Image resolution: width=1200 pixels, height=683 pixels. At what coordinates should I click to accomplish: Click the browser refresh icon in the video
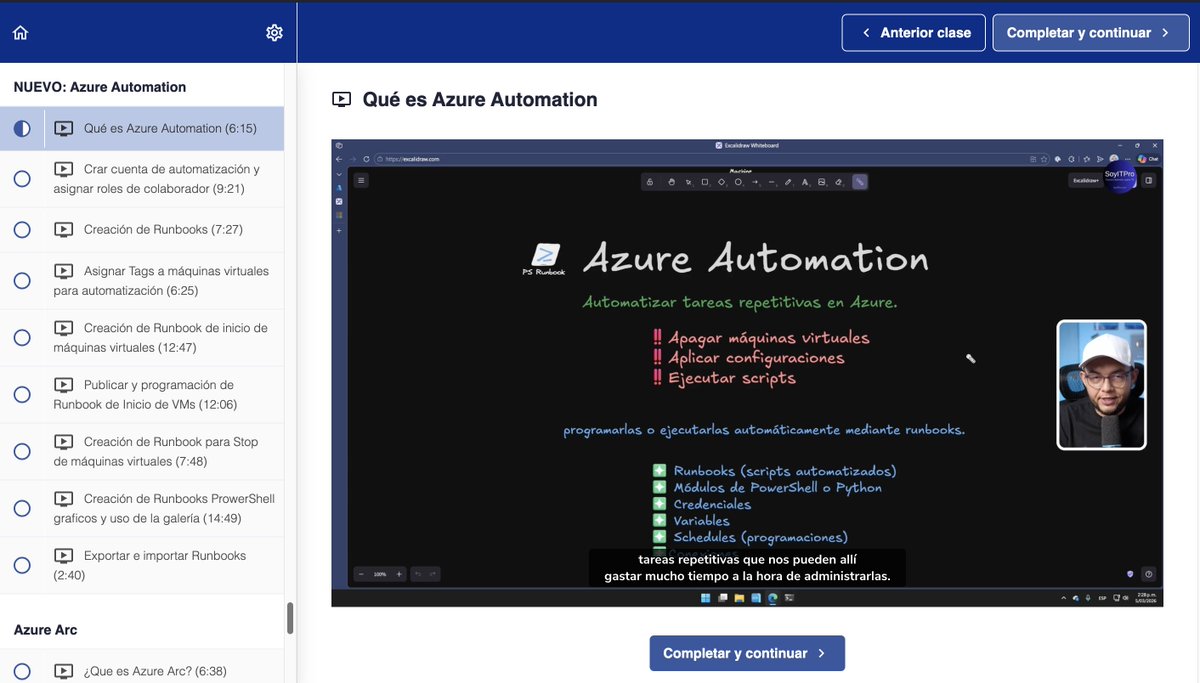pyautogui.click(x=367, y=158)
